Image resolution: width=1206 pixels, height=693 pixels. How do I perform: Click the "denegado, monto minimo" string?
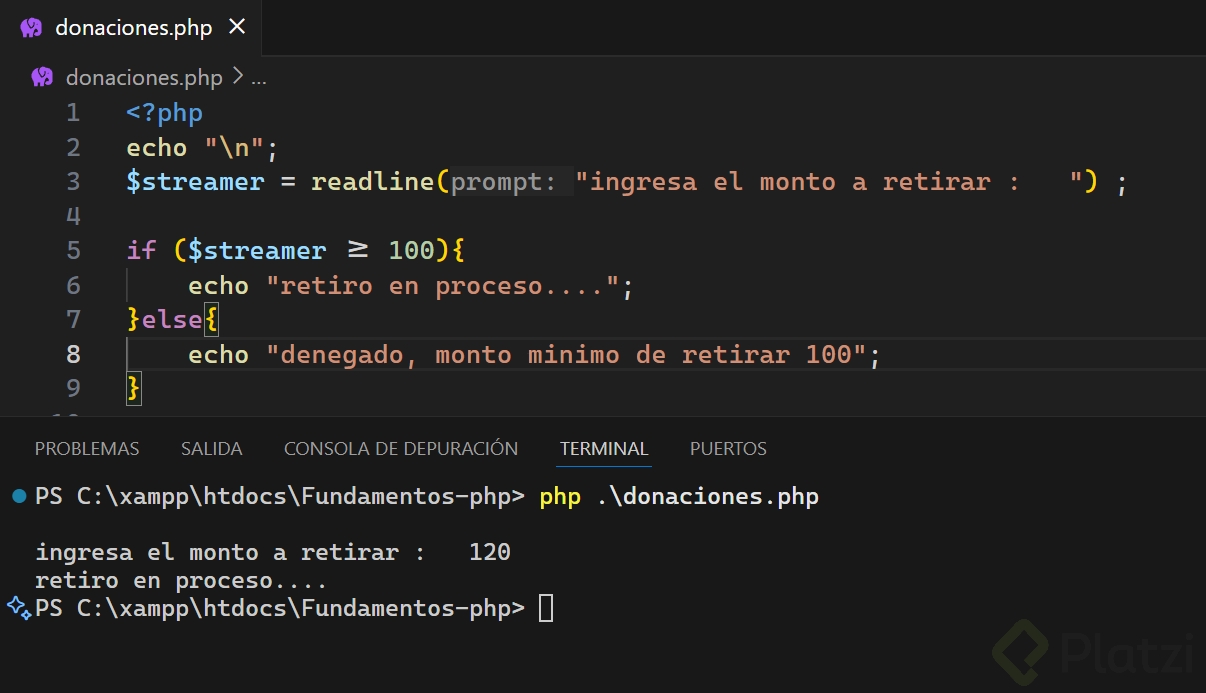pyautogui.click(x=566, y=355)
